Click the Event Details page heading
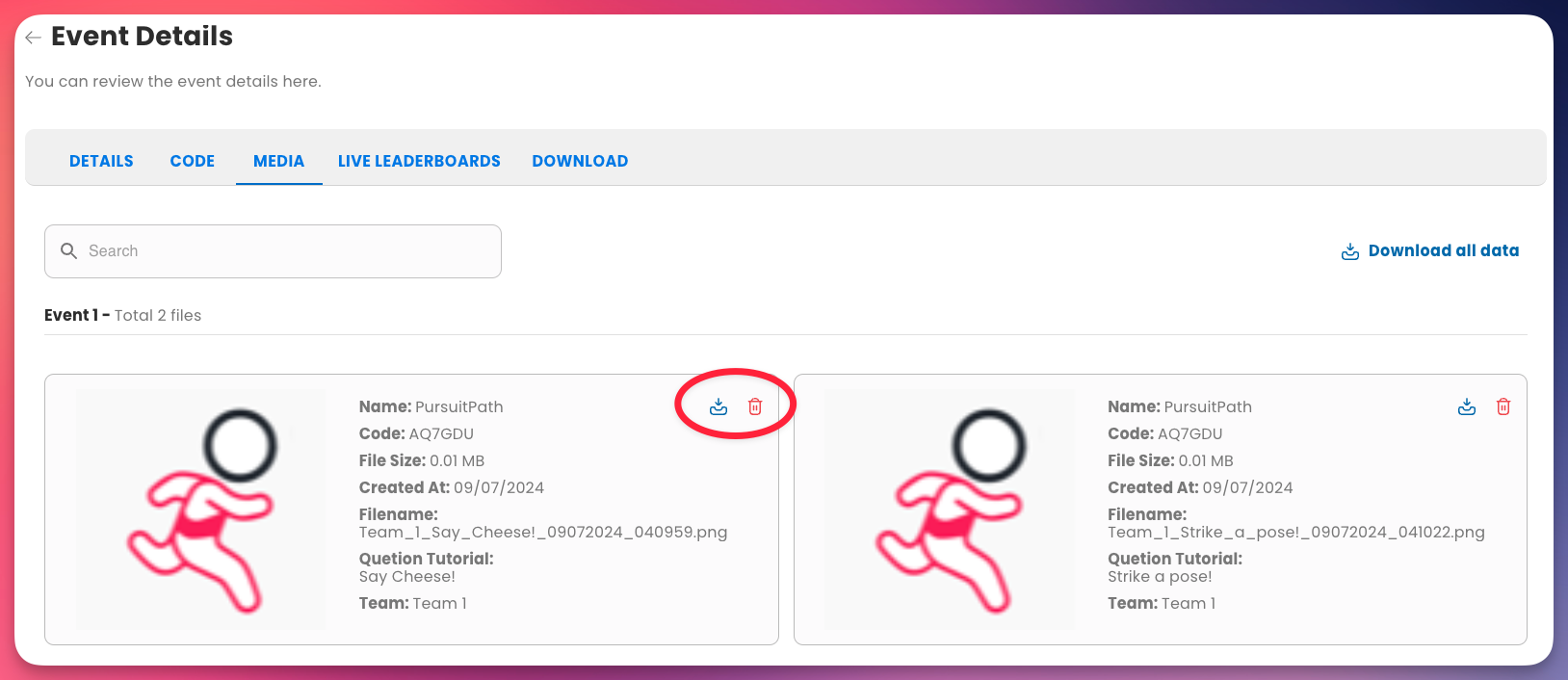 point(142,37)
